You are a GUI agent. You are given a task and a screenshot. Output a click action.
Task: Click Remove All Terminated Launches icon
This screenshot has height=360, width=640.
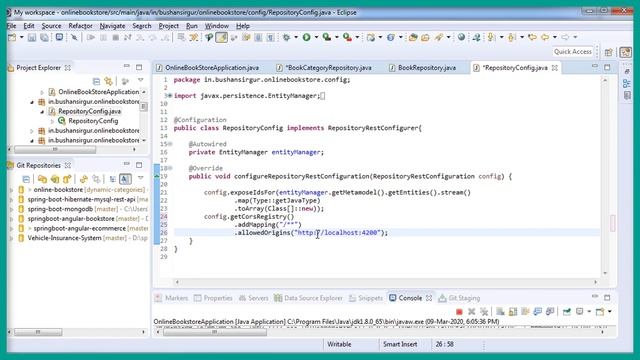coord(484,312)
